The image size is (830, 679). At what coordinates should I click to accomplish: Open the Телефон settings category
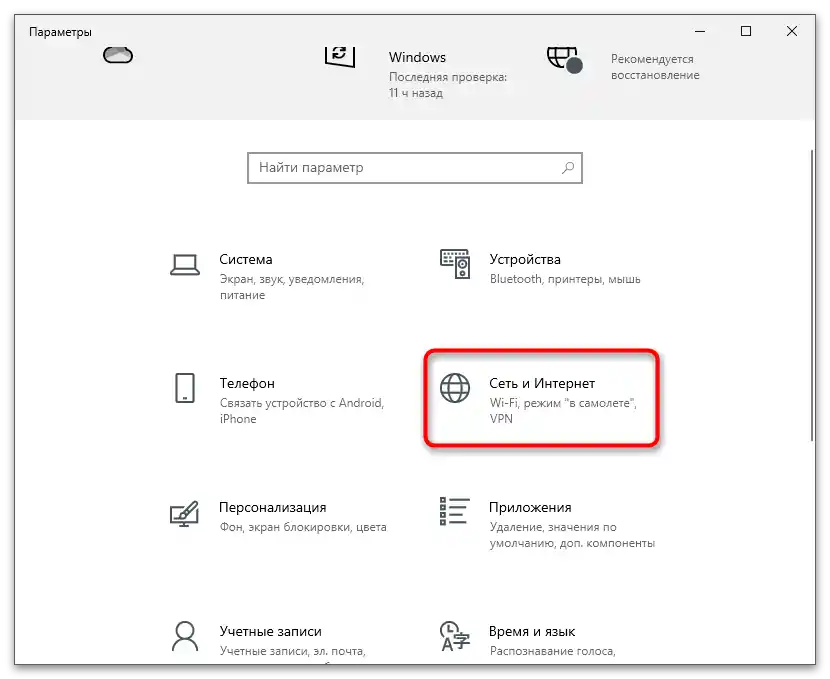pos(277,401)
